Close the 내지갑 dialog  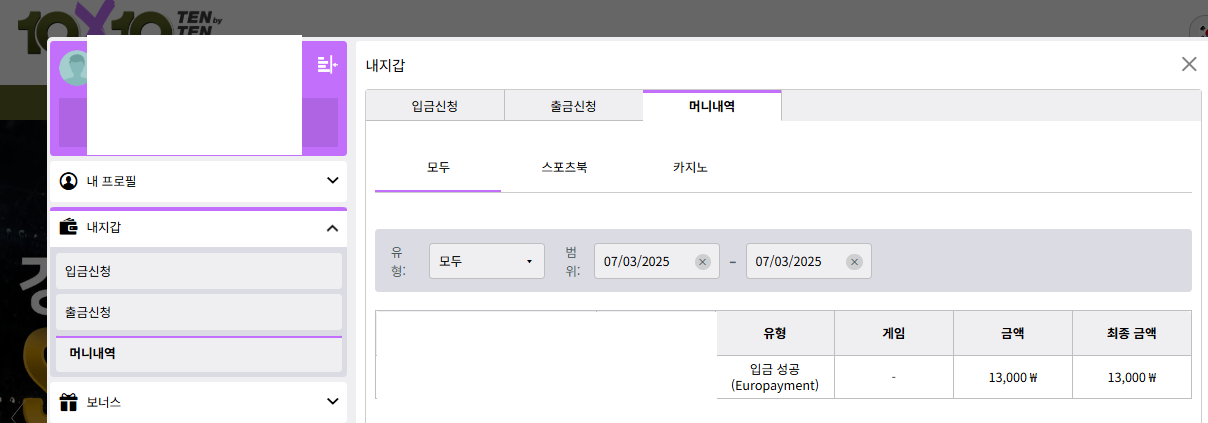1188,64
